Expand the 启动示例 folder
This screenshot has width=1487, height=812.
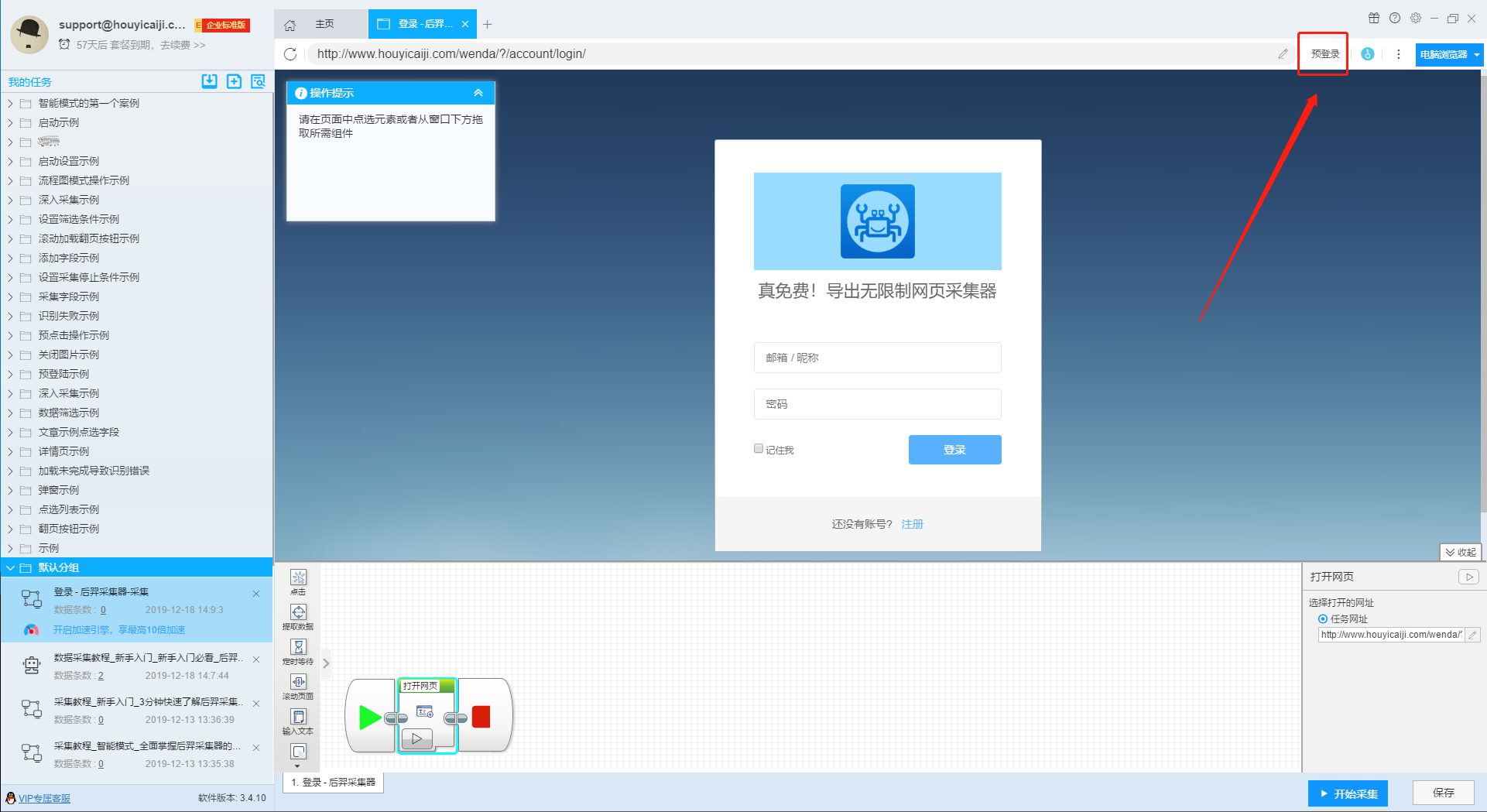click(x=10, y=122)
